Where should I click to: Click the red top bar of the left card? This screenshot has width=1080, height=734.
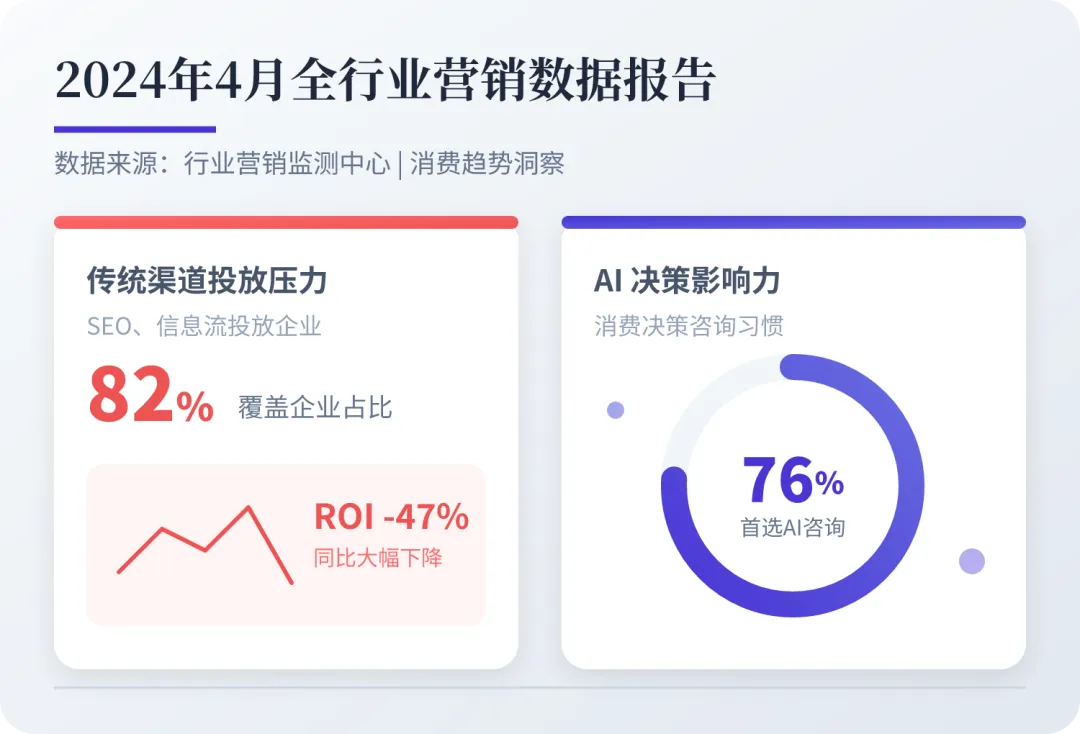[286, 222]
